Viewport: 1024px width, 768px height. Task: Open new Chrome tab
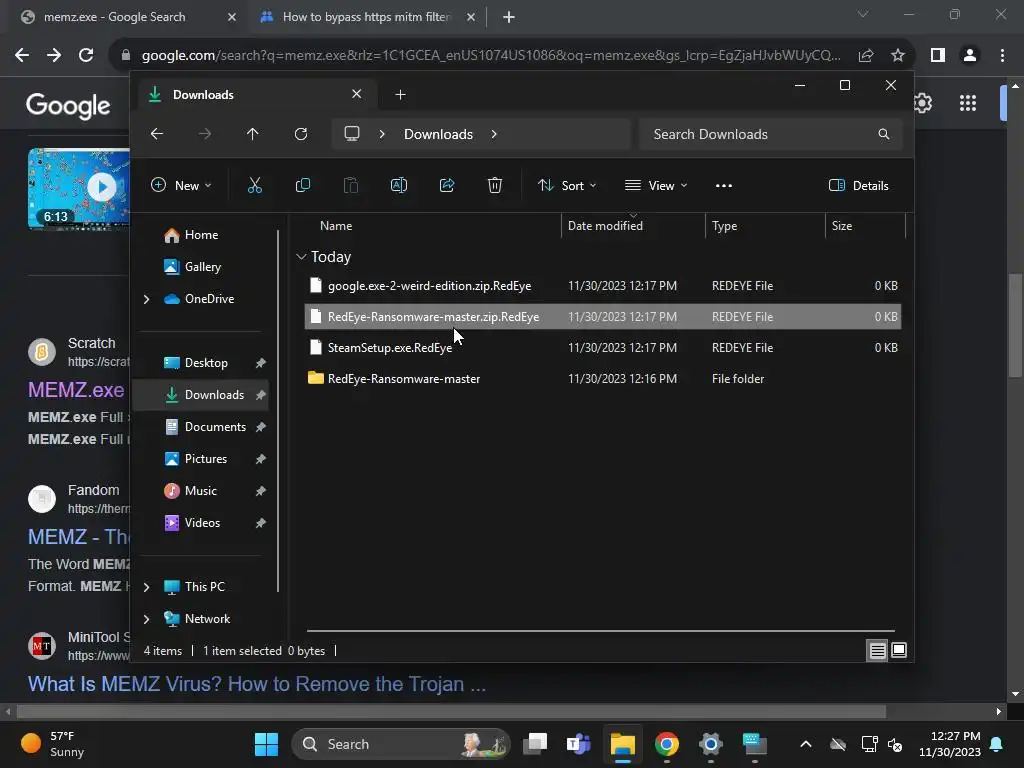pyautogui.click(x=509, y=17)
